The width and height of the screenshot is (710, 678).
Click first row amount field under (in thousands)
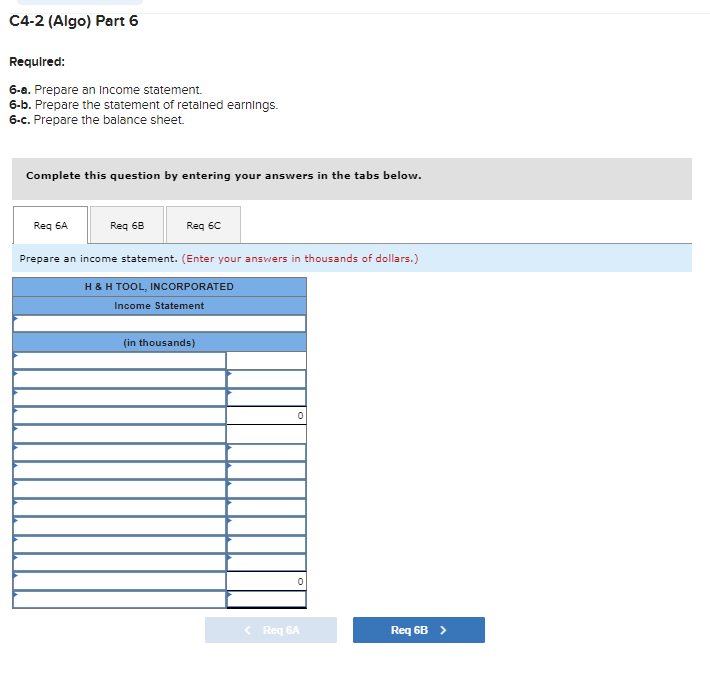(x=266, y=361)
